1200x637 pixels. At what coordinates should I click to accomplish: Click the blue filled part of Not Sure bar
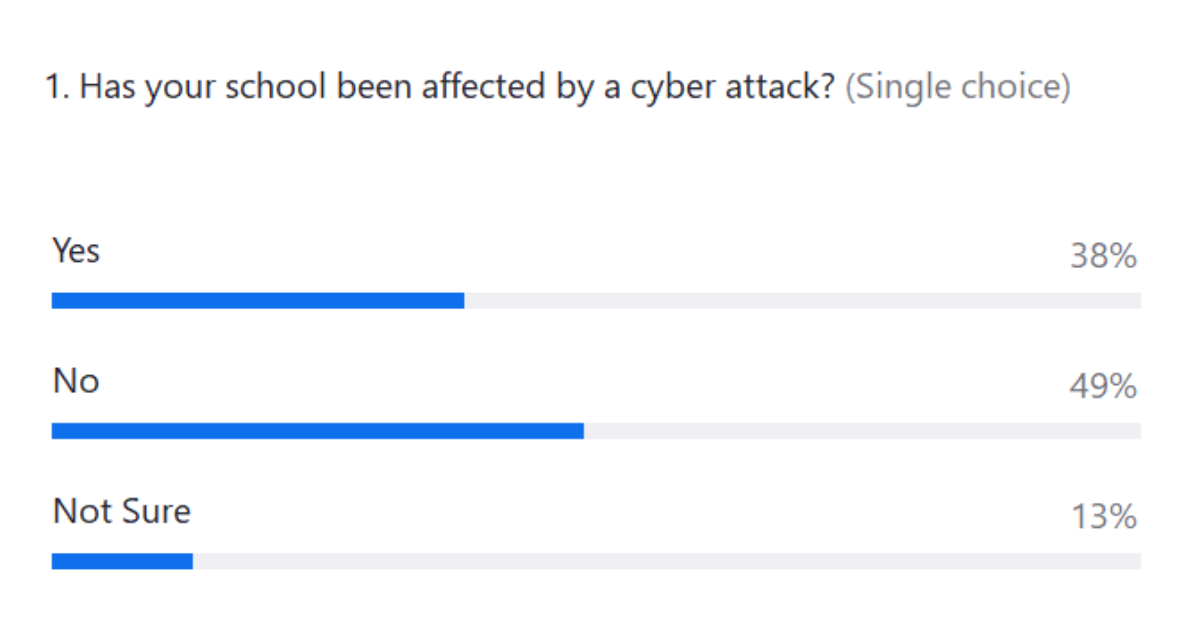pos(122,561)
